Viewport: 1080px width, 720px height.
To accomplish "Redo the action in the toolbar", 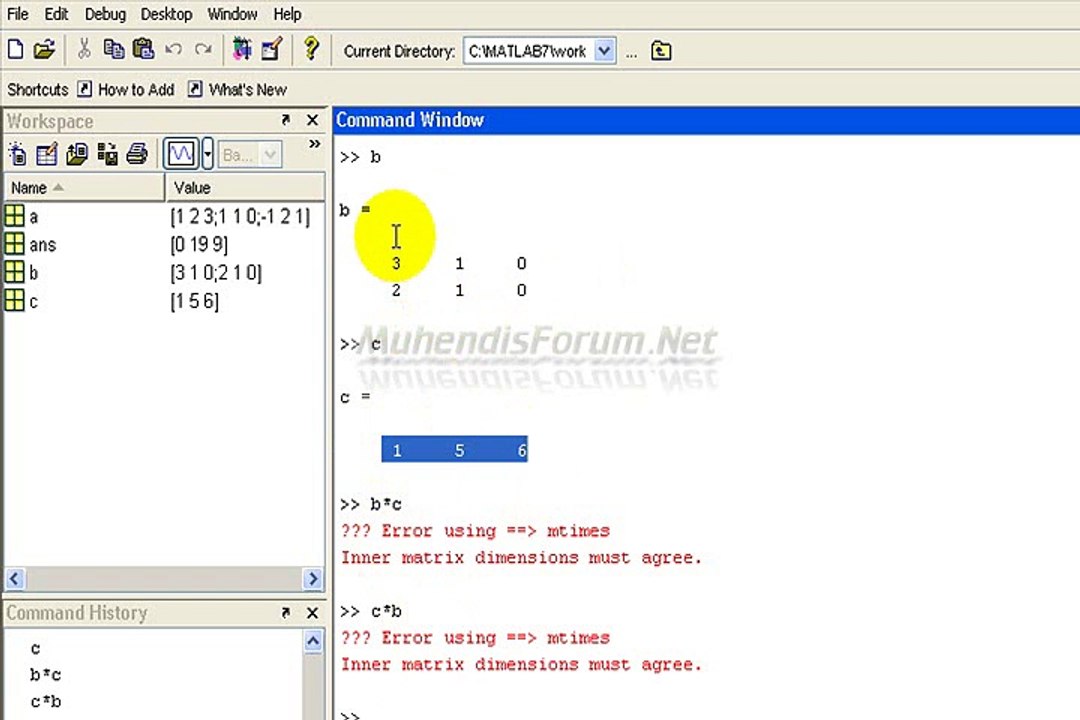I will pos(203,50).
